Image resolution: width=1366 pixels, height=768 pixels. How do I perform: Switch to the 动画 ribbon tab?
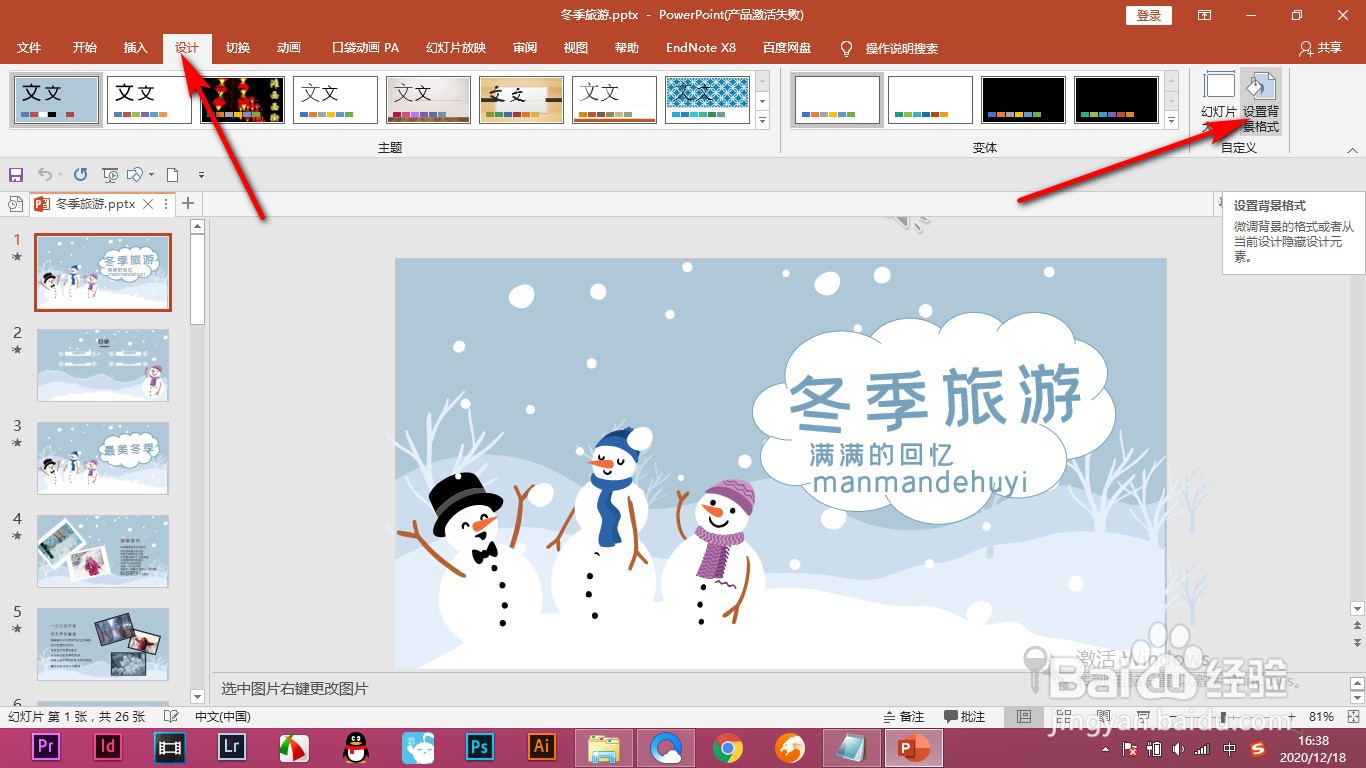click(289, 48)
